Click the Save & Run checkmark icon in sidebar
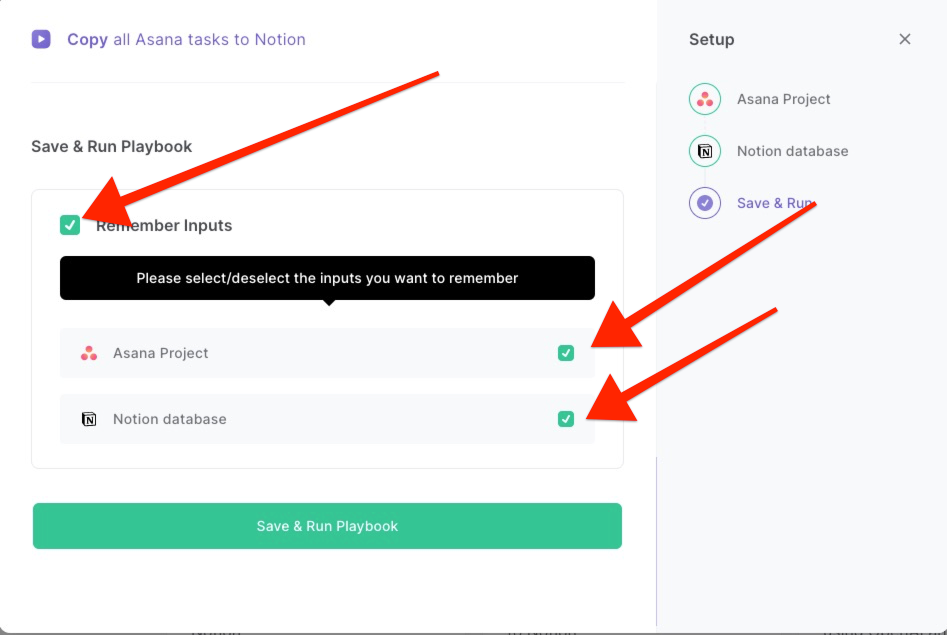The height and width of the screenshot is (635, 947). pyautogui.click(x=705, y=203)
